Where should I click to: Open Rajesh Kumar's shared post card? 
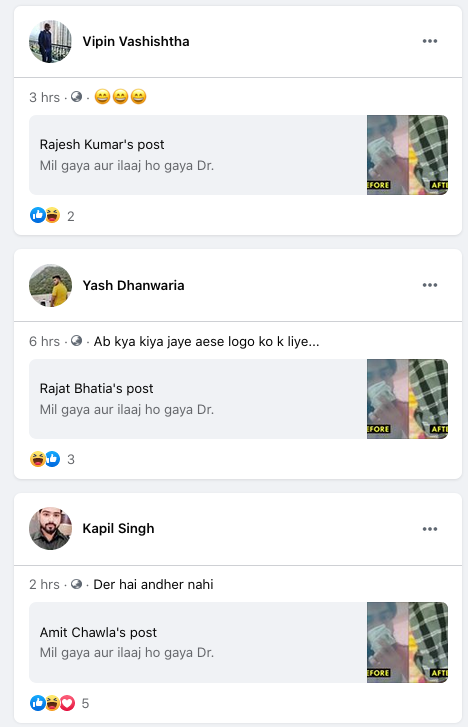[238, 155]
